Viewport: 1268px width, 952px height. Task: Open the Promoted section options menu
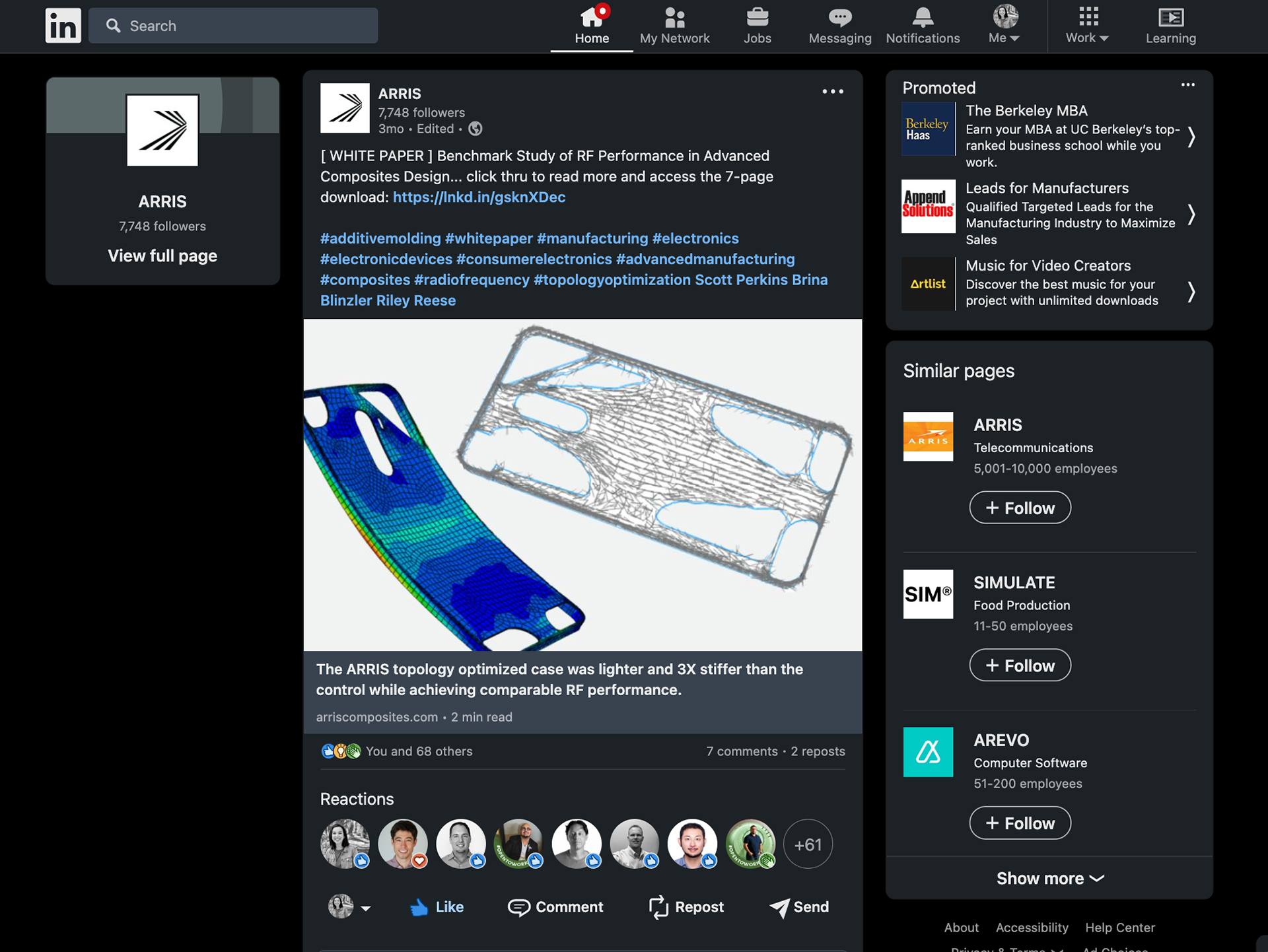1188,85
